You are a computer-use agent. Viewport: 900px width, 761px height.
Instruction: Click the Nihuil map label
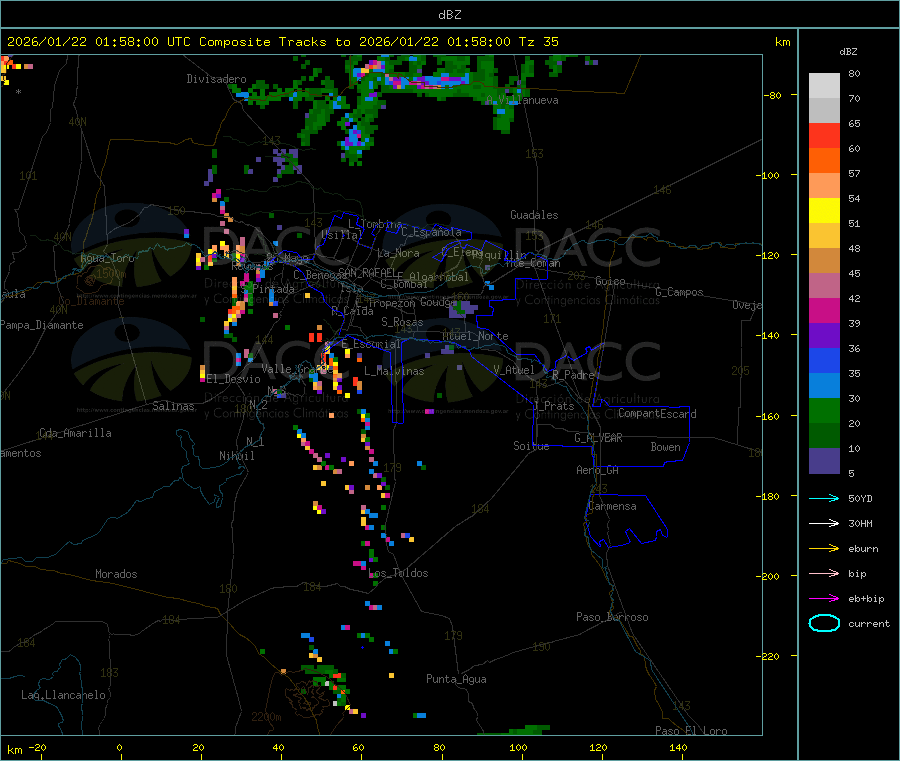tap(236, 456)
